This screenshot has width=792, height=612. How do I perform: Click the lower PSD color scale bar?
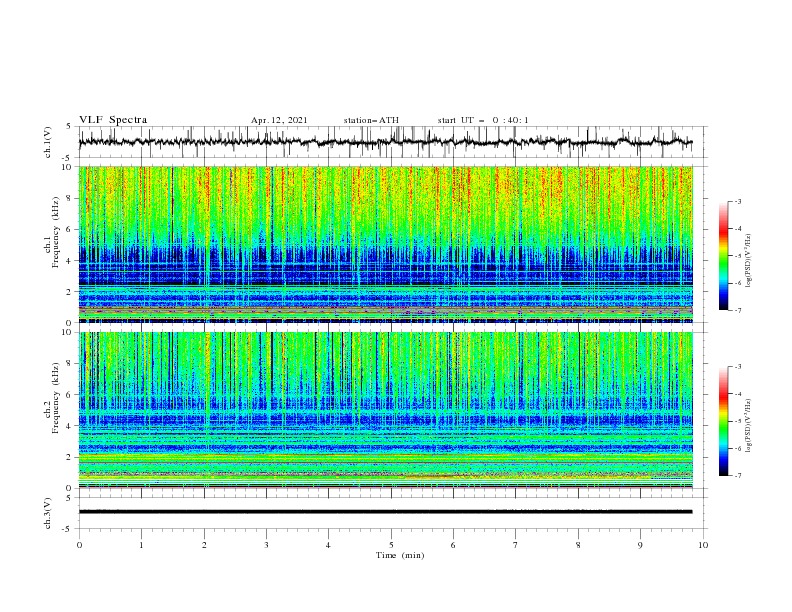point(723,421)
